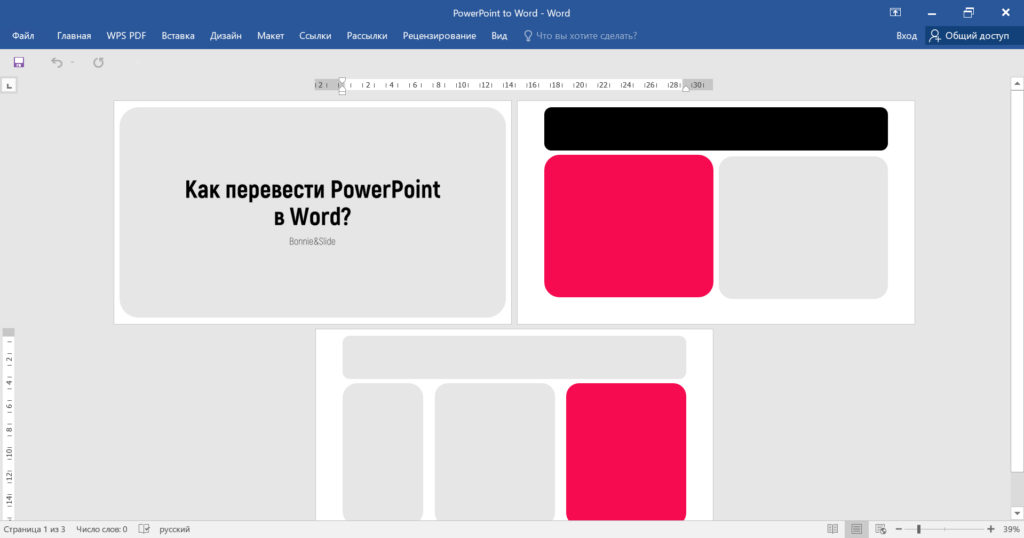This screenshot has height=538, width=1024.
Task: Undo the last action
Action: coord(57,62)
